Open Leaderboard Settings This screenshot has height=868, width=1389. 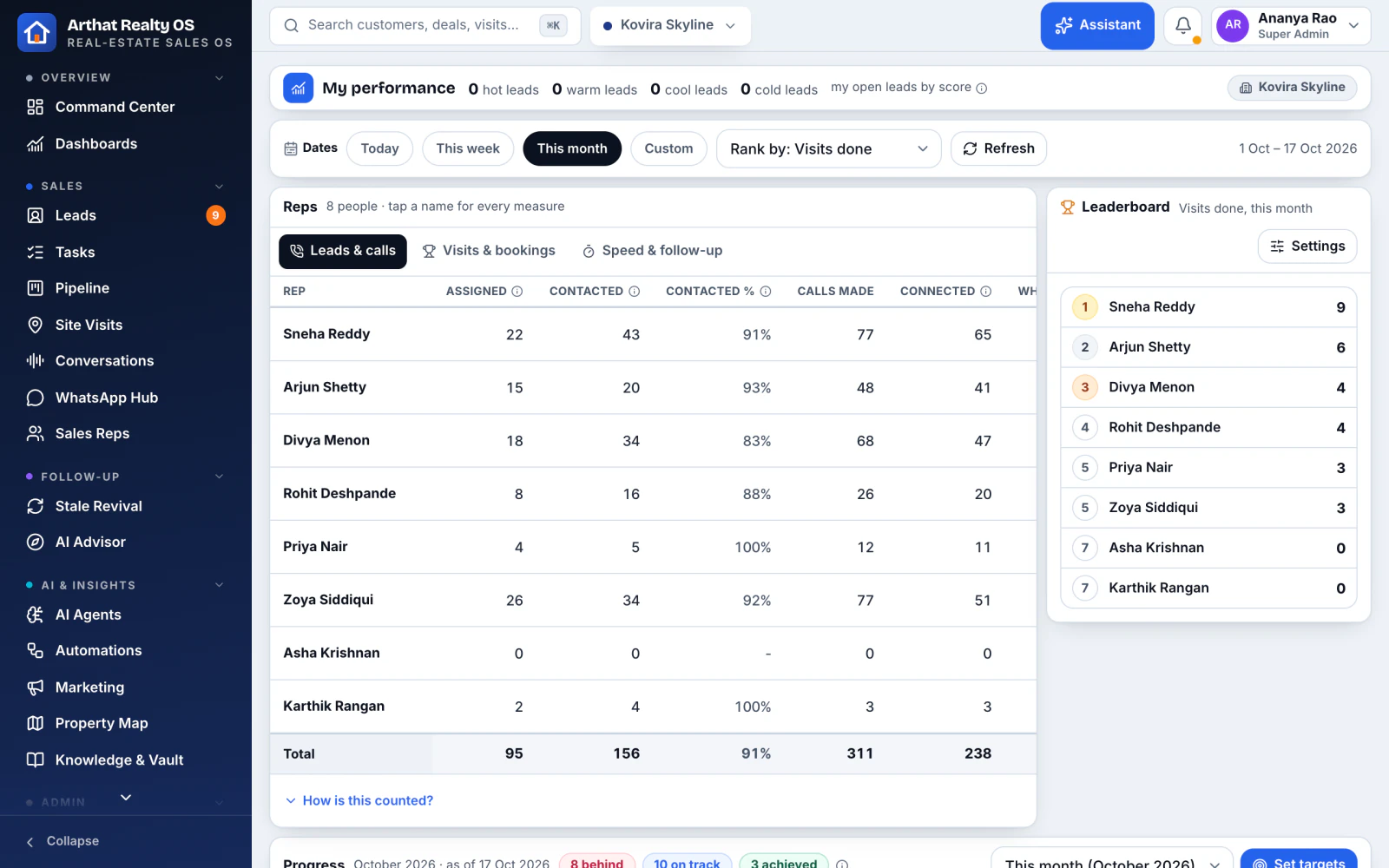(x=1307, y=247)
